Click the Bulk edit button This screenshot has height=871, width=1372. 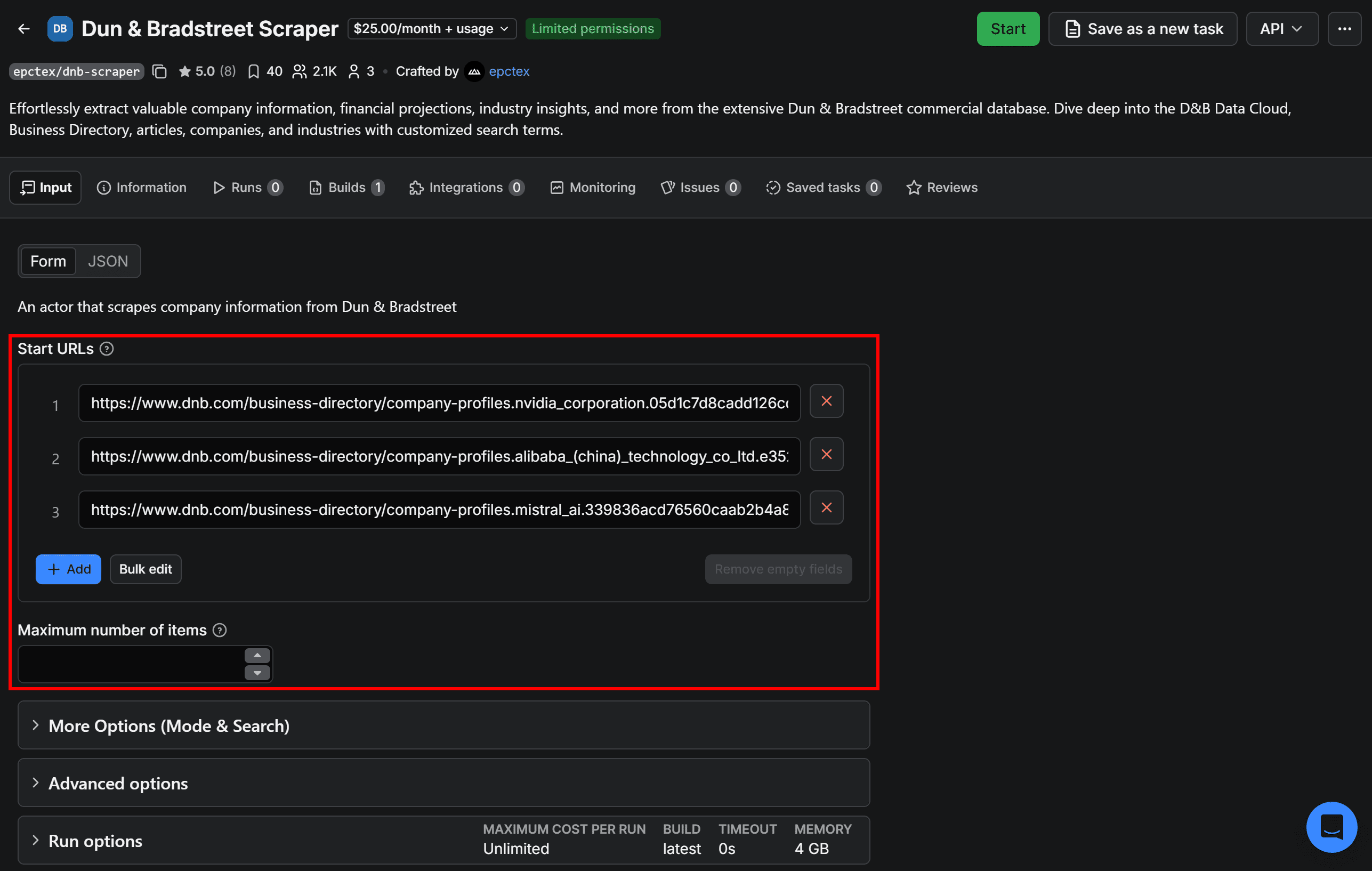tap(146, 569)
